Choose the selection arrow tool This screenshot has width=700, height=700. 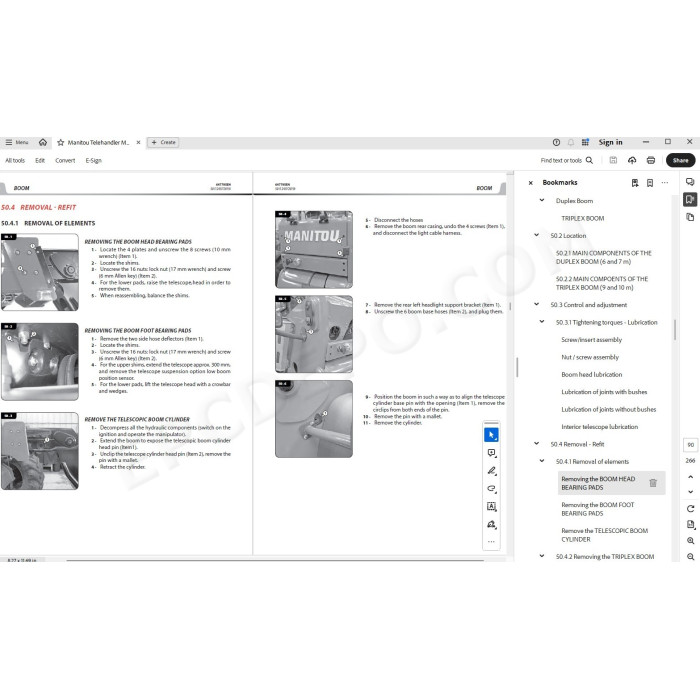click(492, 435)
